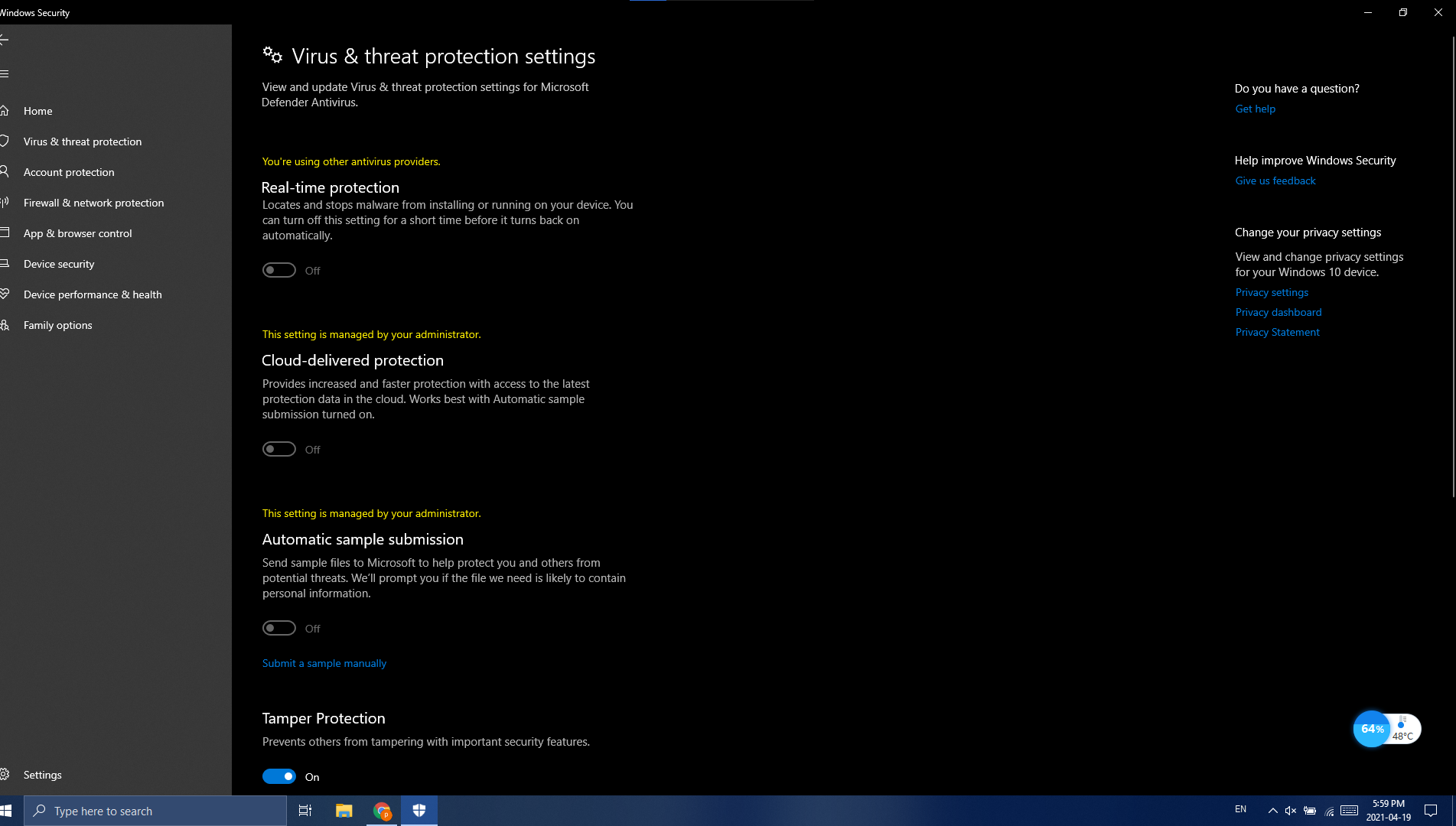Open App & browser control section

(77, 233)
